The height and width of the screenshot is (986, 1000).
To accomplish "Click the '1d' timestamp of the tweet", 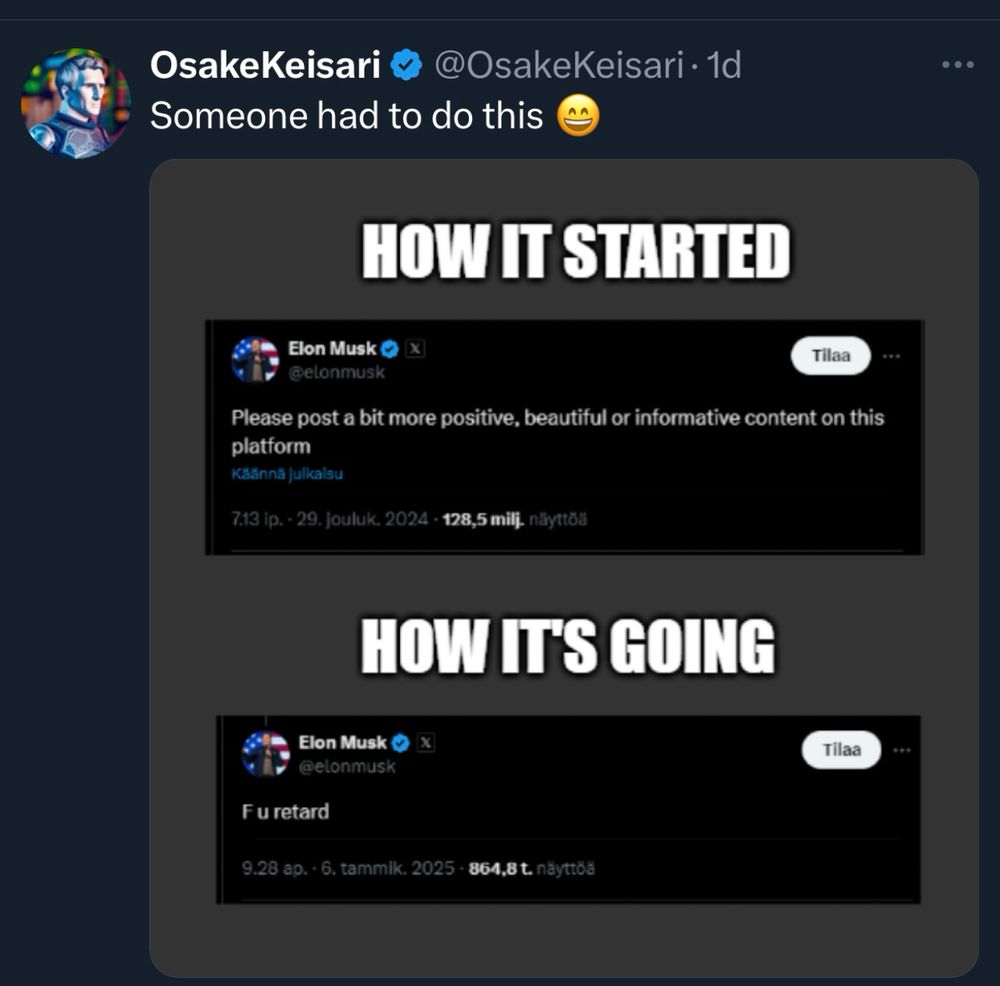I will (x=723, y=66).
